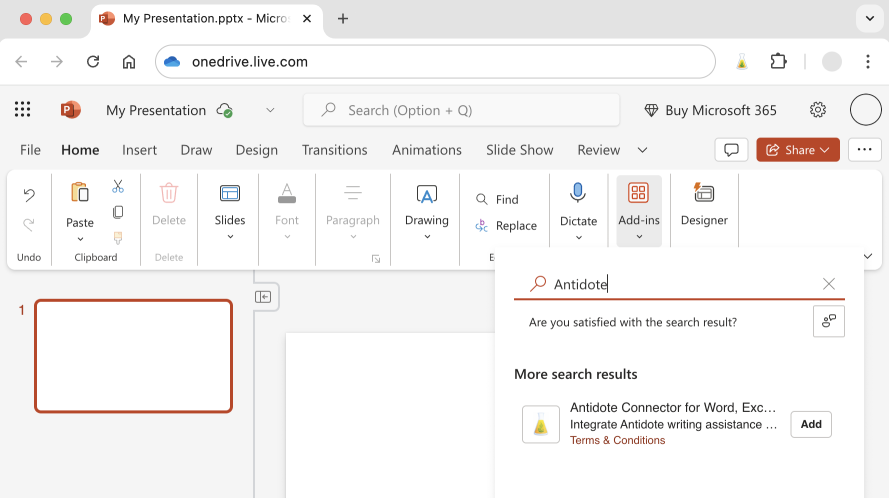889x498 pixels.
Task: Select the Format Painter brush icon
Action: click(x=118, y=238)
